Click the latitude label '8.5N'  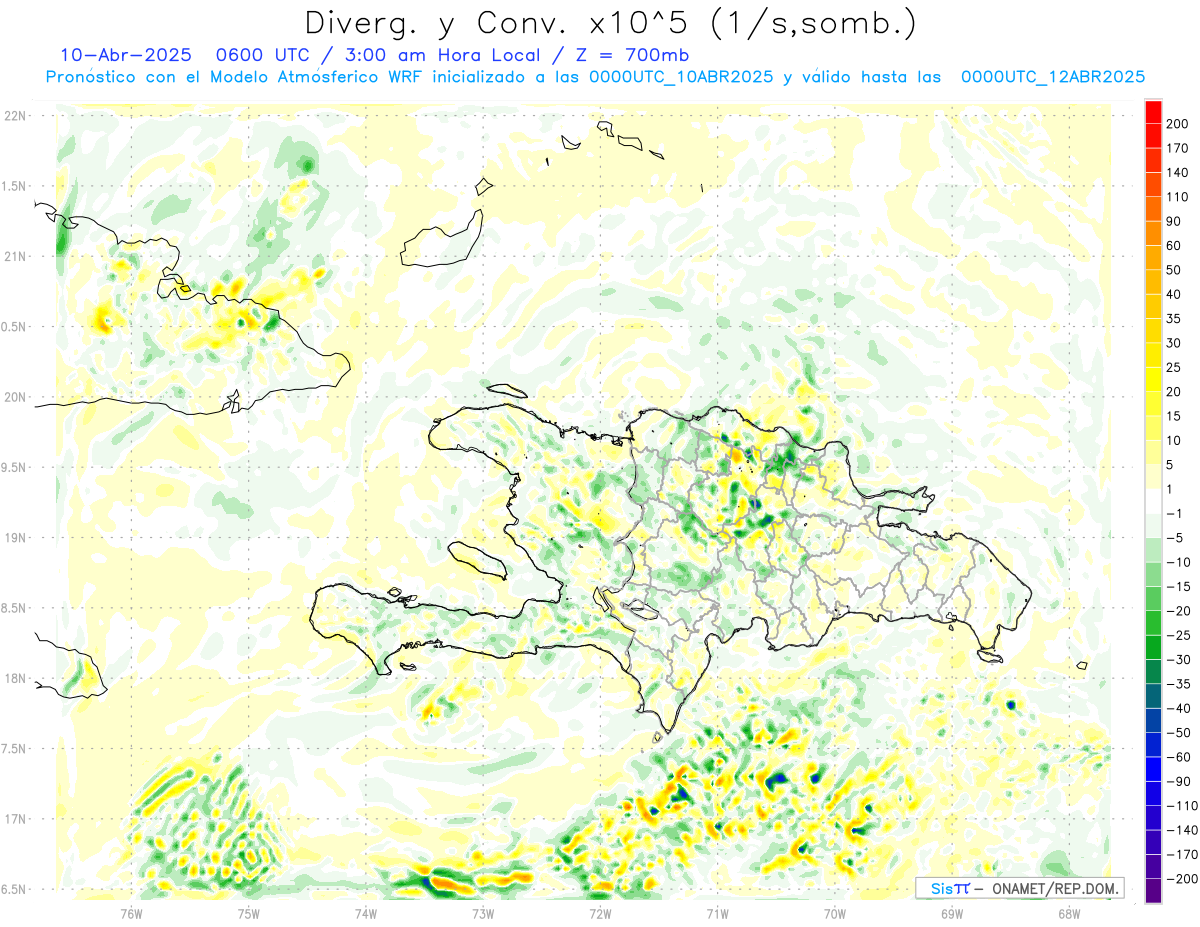pyautogui.click(x=14, y=608)
